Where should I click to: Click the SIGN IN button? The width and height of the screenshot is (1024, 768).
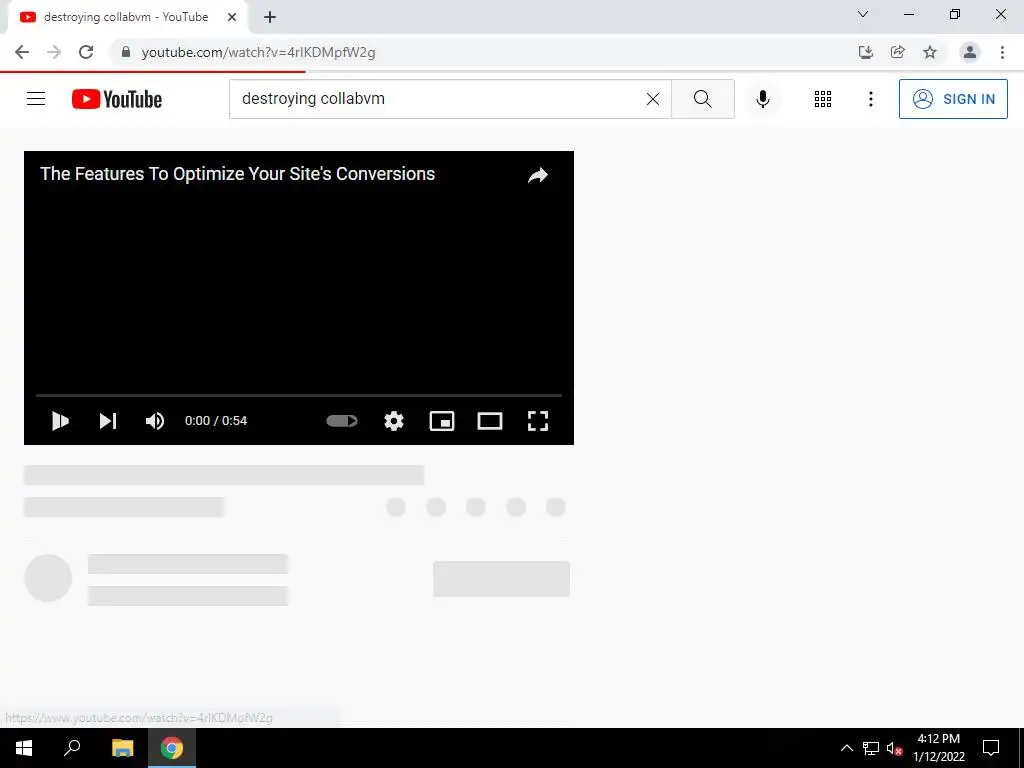click(x=953, y=99)
